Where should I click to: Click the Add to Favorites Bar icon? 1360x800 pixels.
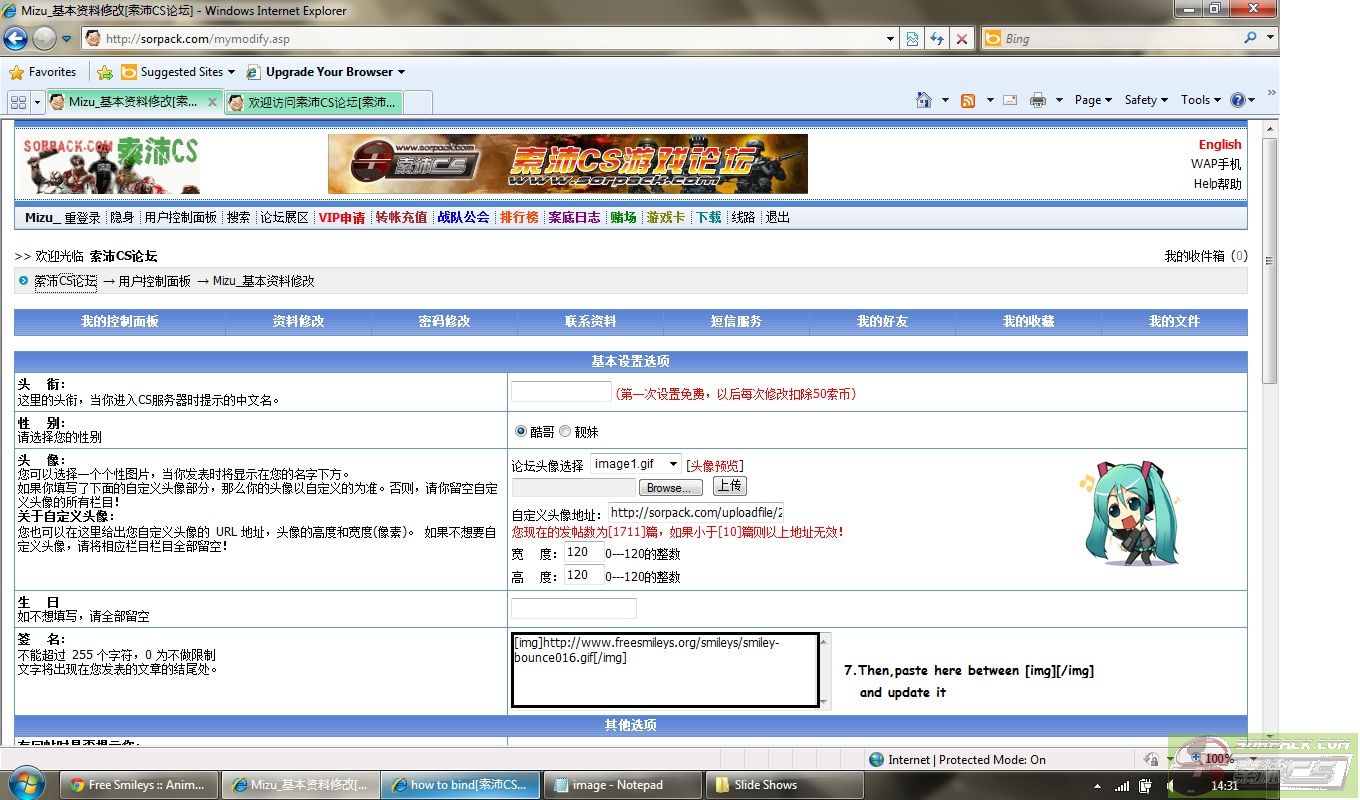(104, 72)
